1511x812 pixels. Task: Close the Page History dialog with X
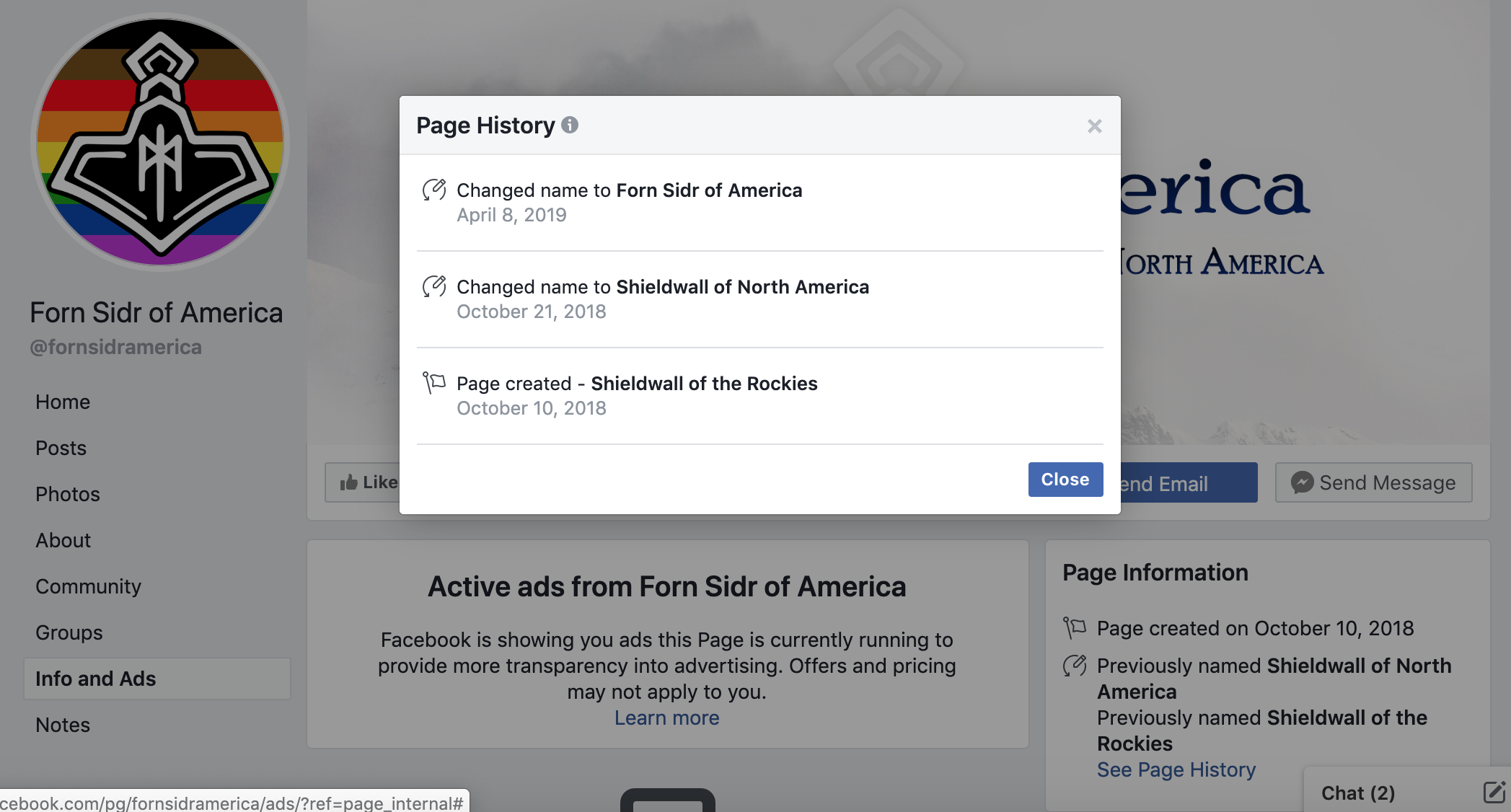(1094, 126)
